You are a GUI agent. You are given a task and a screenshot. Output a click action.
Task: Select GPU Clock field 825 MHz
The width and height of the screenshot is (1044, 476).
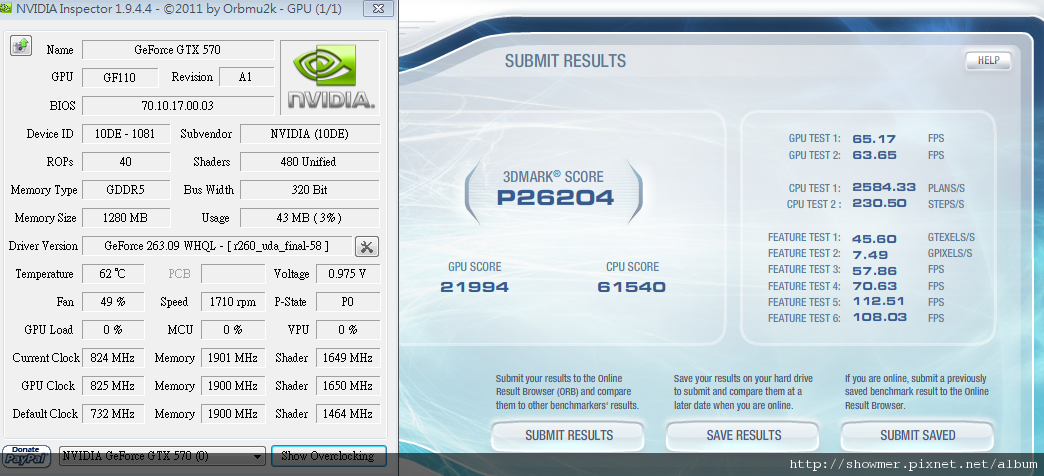coord(113,385)
